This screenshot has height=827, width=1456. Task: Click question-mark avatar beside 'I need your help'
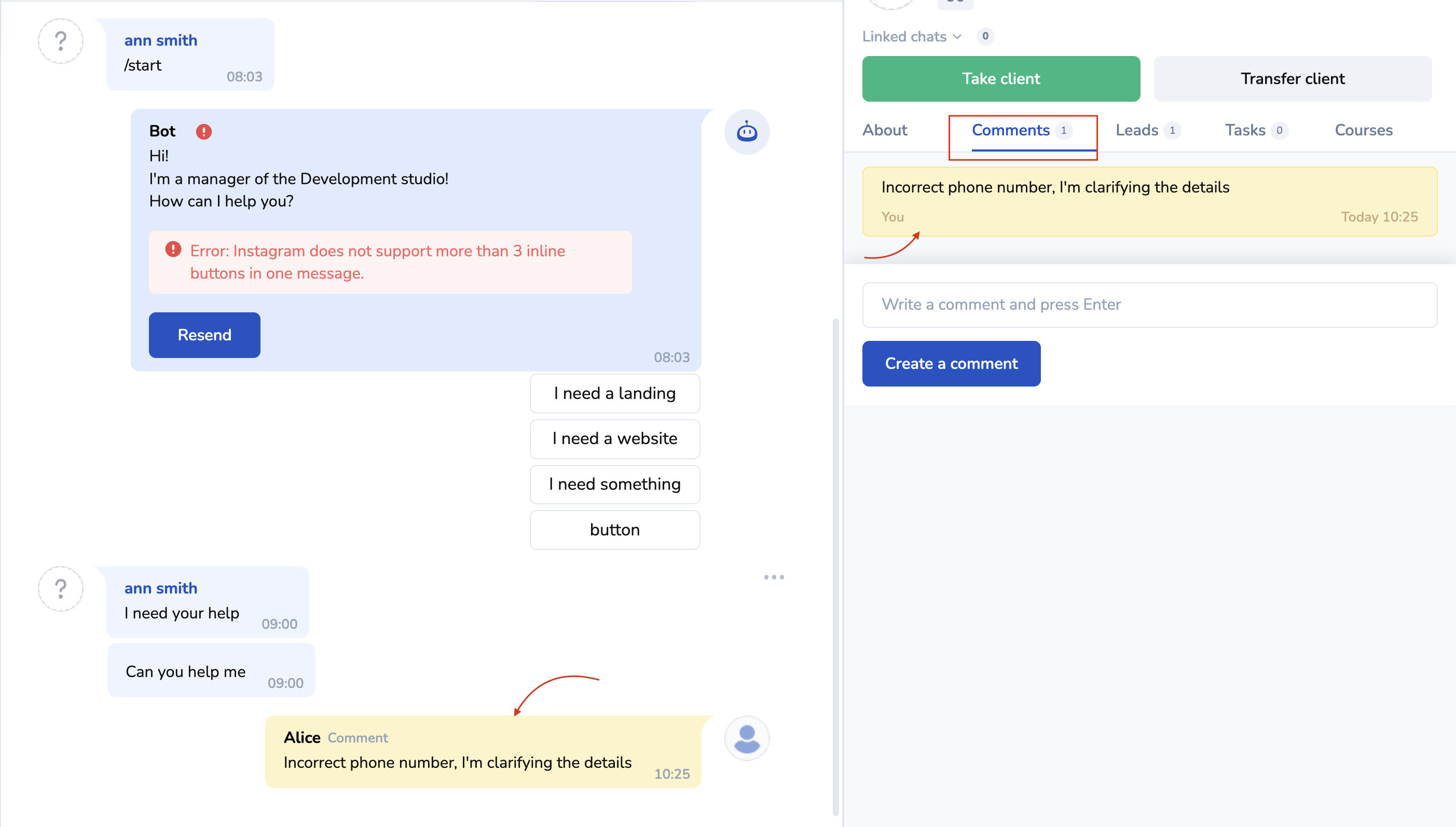[x=61, y=589]
